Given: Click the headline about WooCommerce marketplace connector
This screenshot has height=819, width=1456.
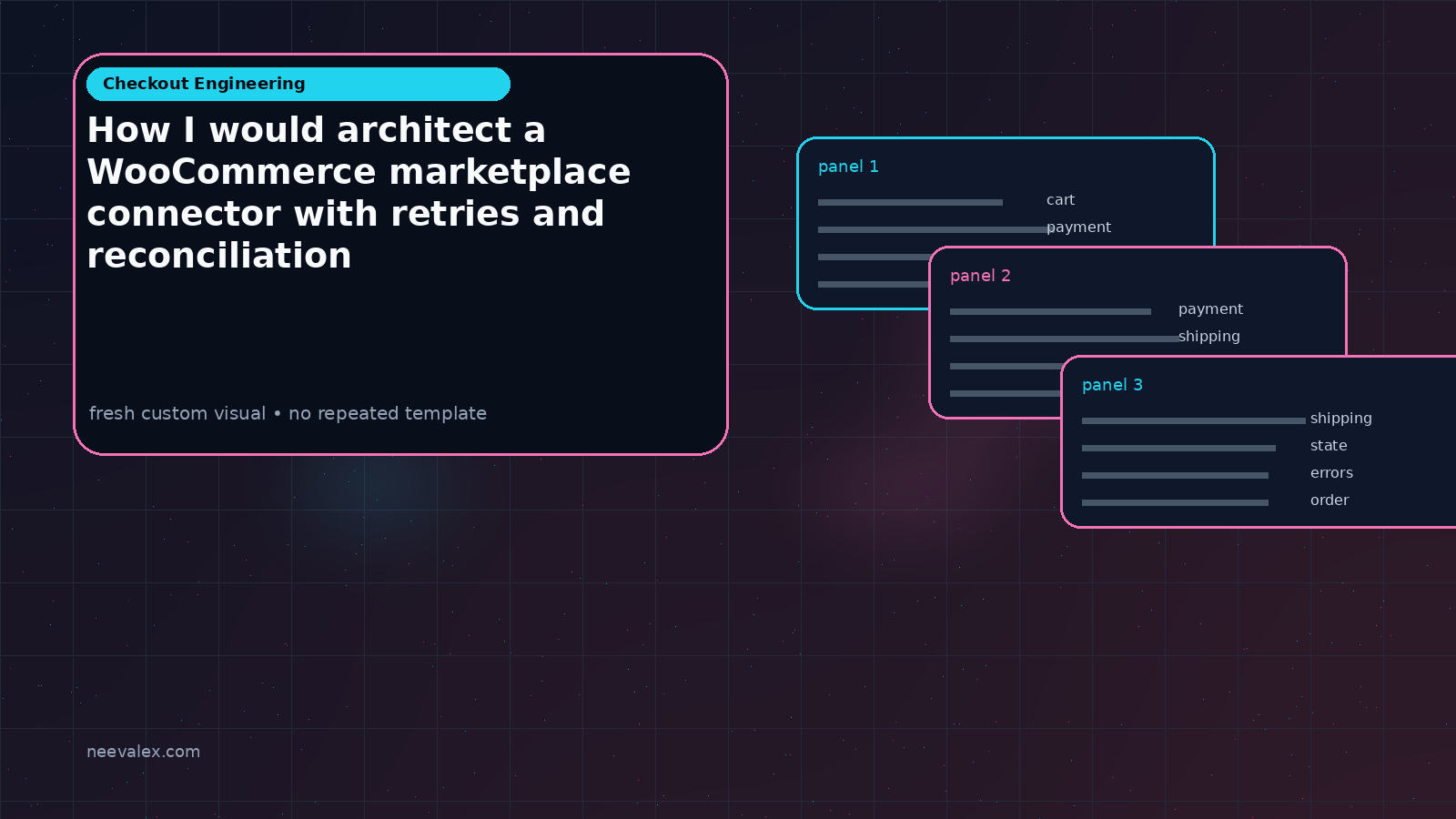Looking at the screenshot, I should [x=359, y=193].
